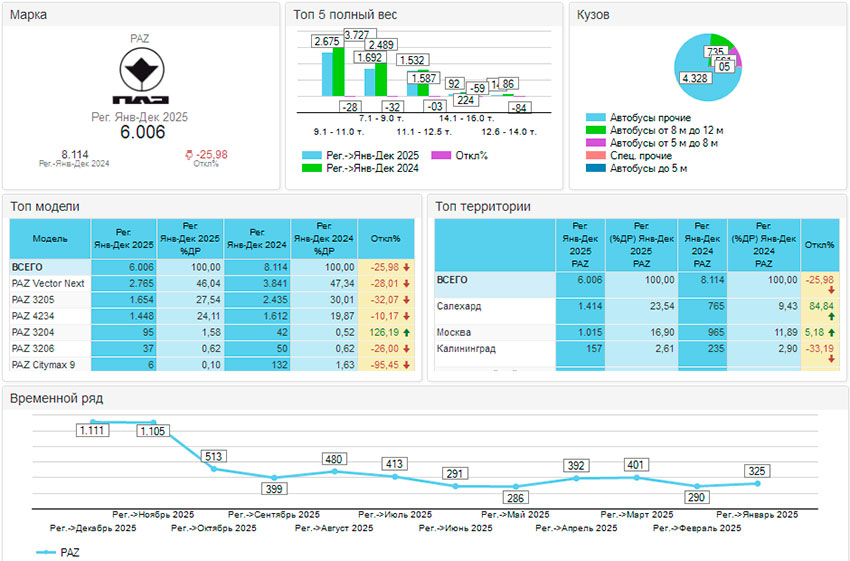850x561 pixels.
Task: Select PAZ Vector Next model row
Action: (x=48, y=284)
